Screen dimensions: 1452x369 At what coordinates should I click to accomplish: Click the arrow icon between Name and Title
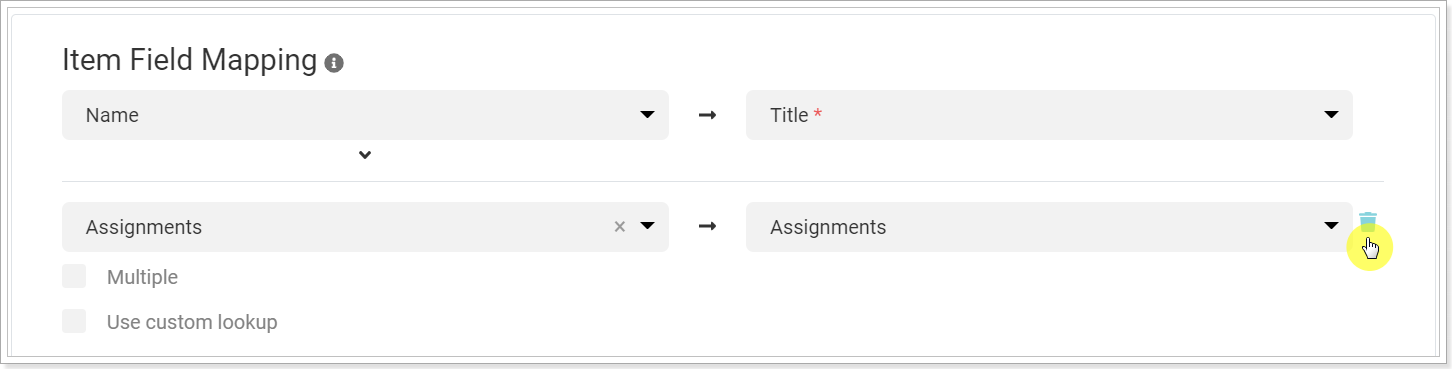click(707, 115)
